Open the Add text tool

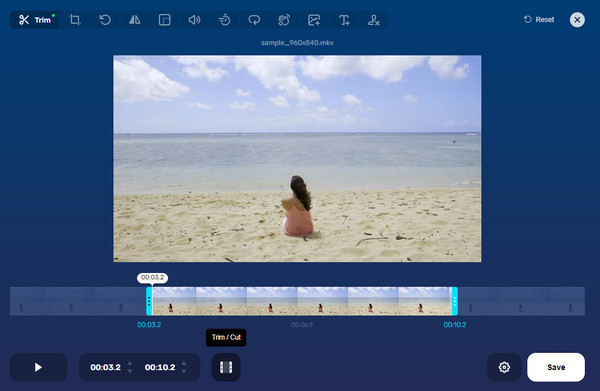(x=344, y=20)
